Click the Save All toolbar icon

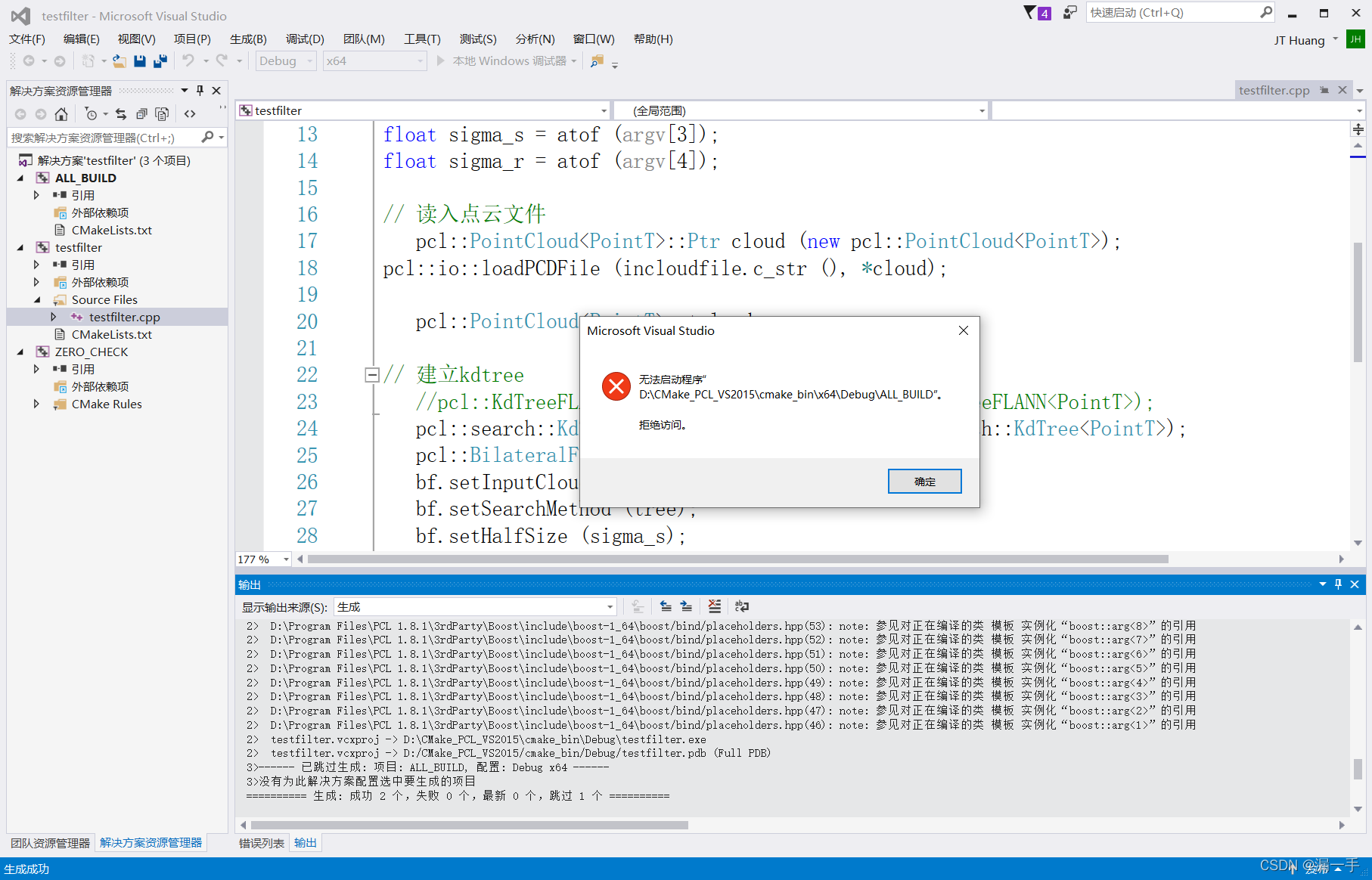(x=160, y=61)
